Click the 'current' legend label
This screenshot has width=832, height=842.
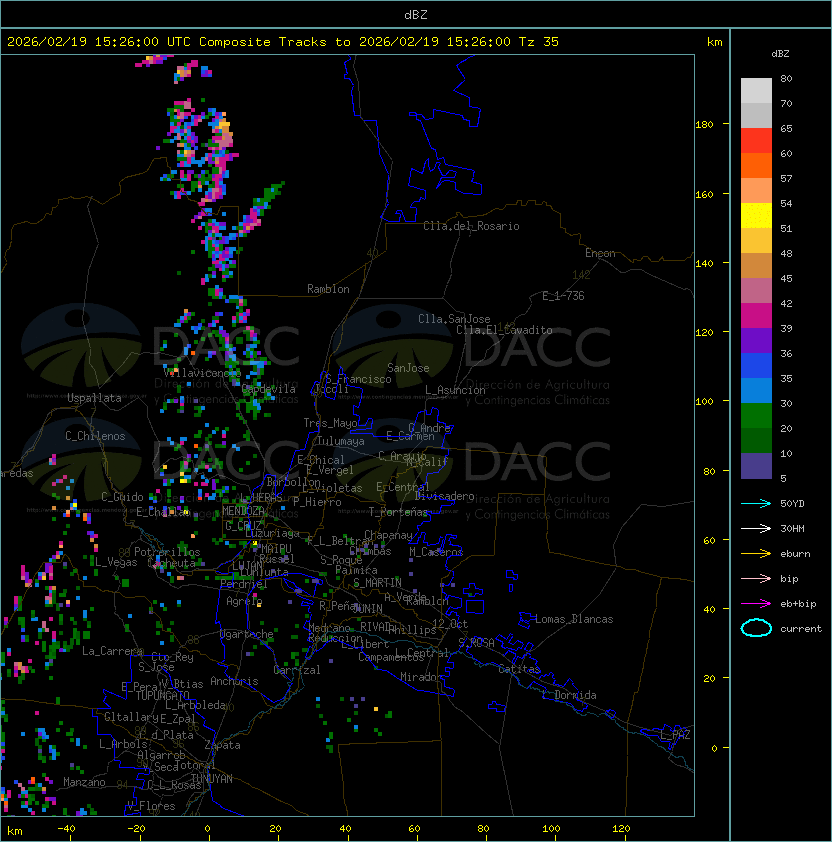(801, 629)
